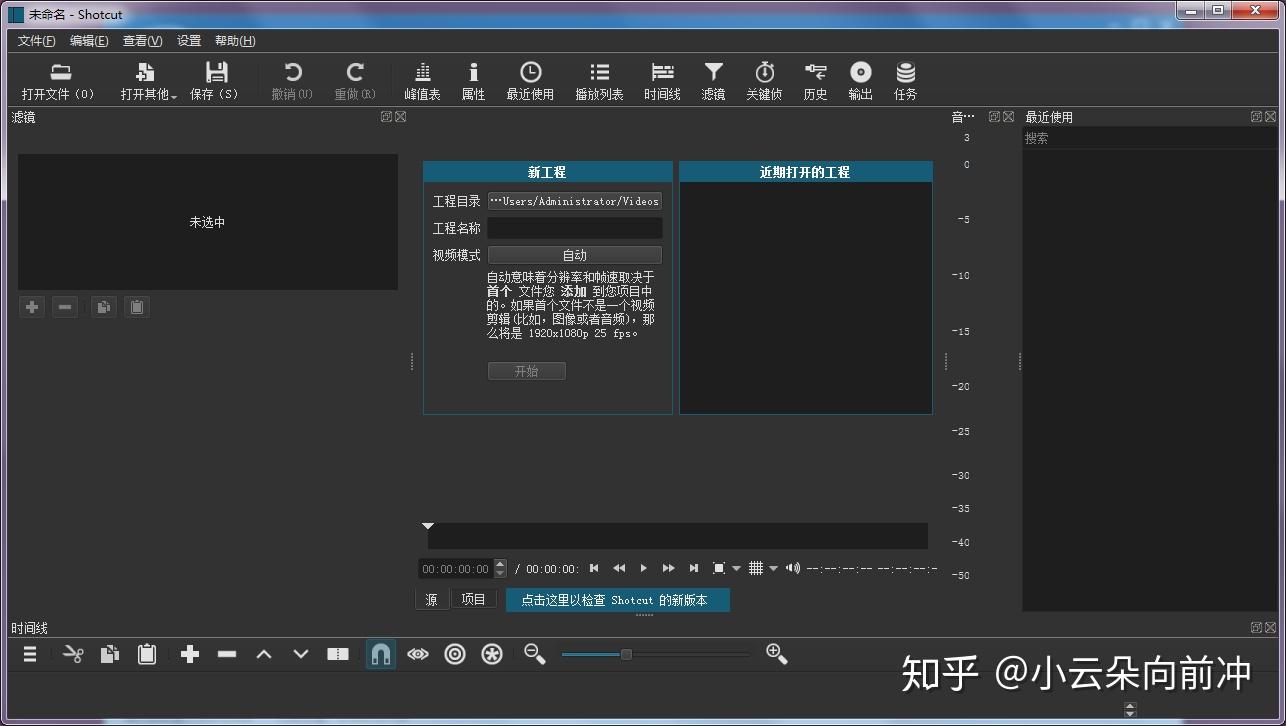This screenshot has width=1286, height=726.
Task: Open the Recent (最近使用) panel icon
Action: (x=530, y=72)
